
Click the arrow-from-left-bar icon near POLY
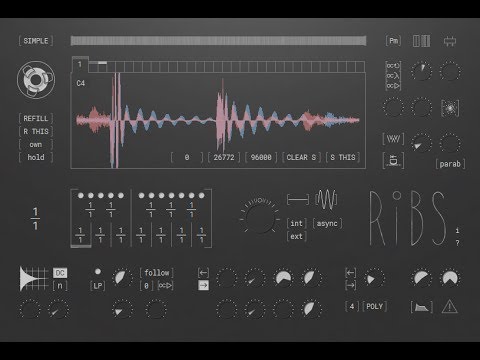pyautogui.click(x=350, y=285)
